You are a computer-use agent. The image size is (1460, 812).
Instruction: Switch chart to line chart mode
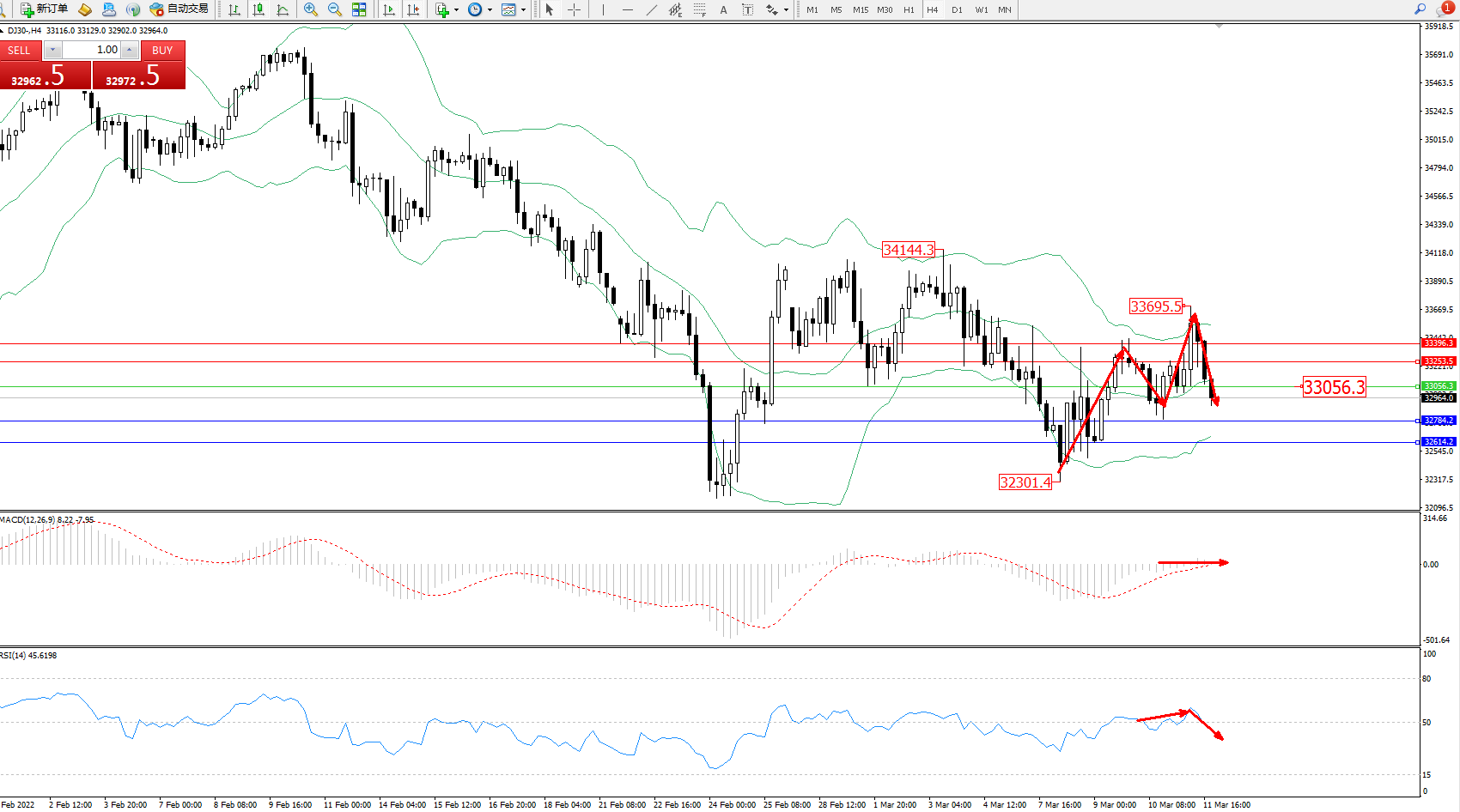(x=283, y=9)
